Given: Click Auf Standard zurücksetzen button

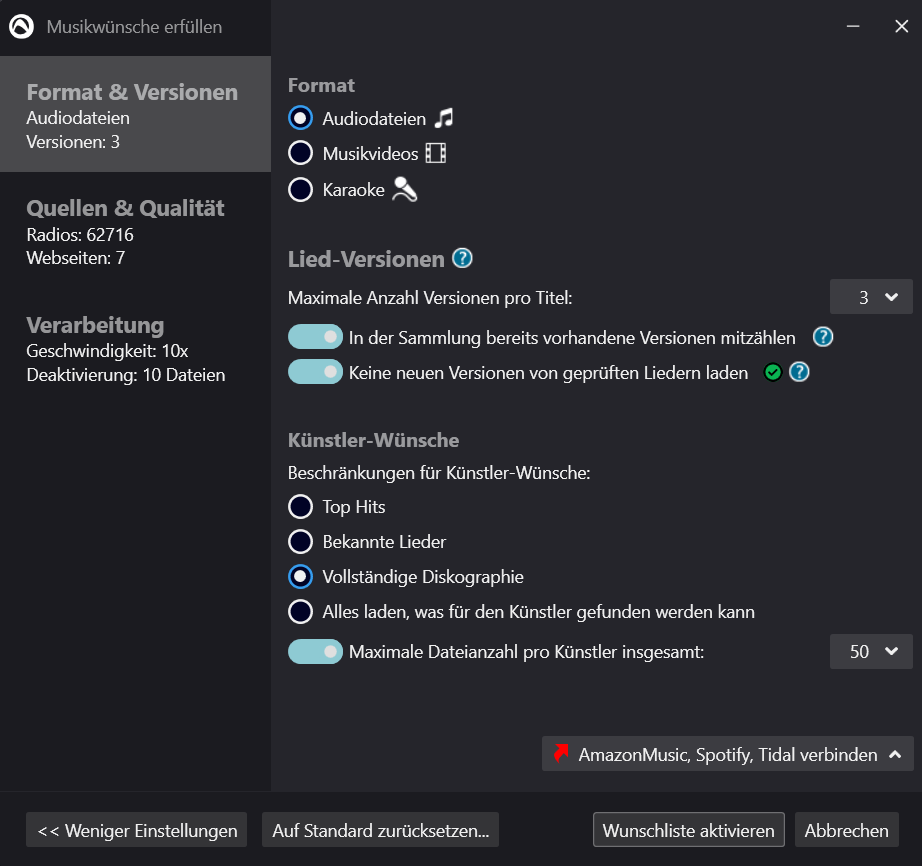Looking at the screenshot, I should pyautogui.click(x=380, y=830).
